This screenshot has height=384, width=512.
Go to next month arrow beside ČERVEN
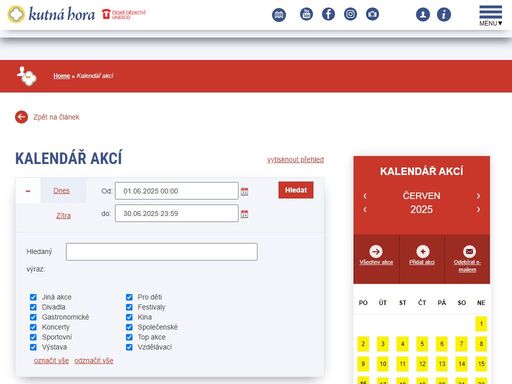tap(478, 196)
